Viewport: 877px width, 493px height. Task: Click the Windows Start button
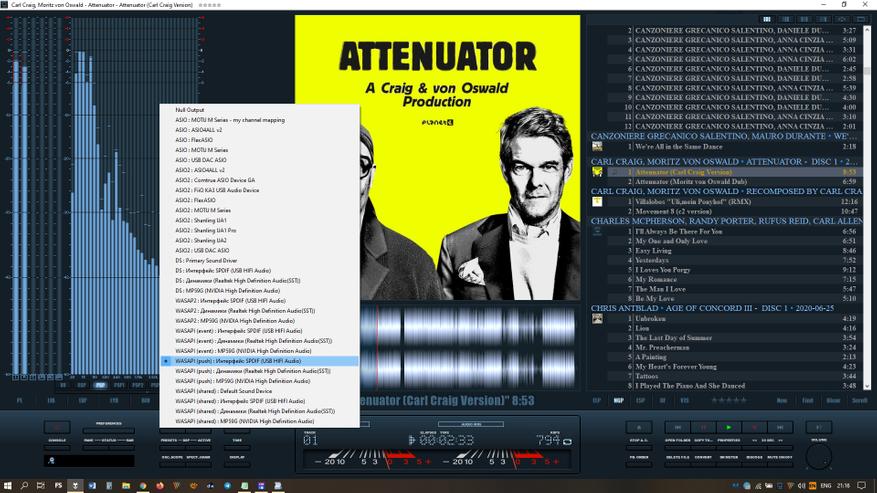(8, 485)
